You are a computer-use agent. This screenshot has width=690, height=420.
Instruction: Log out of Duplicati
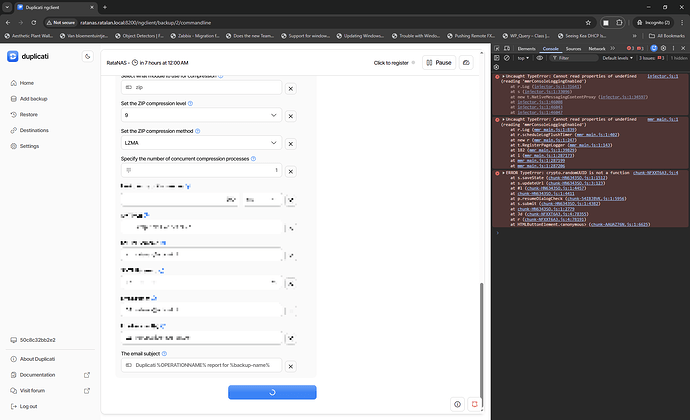pos(28,406)
